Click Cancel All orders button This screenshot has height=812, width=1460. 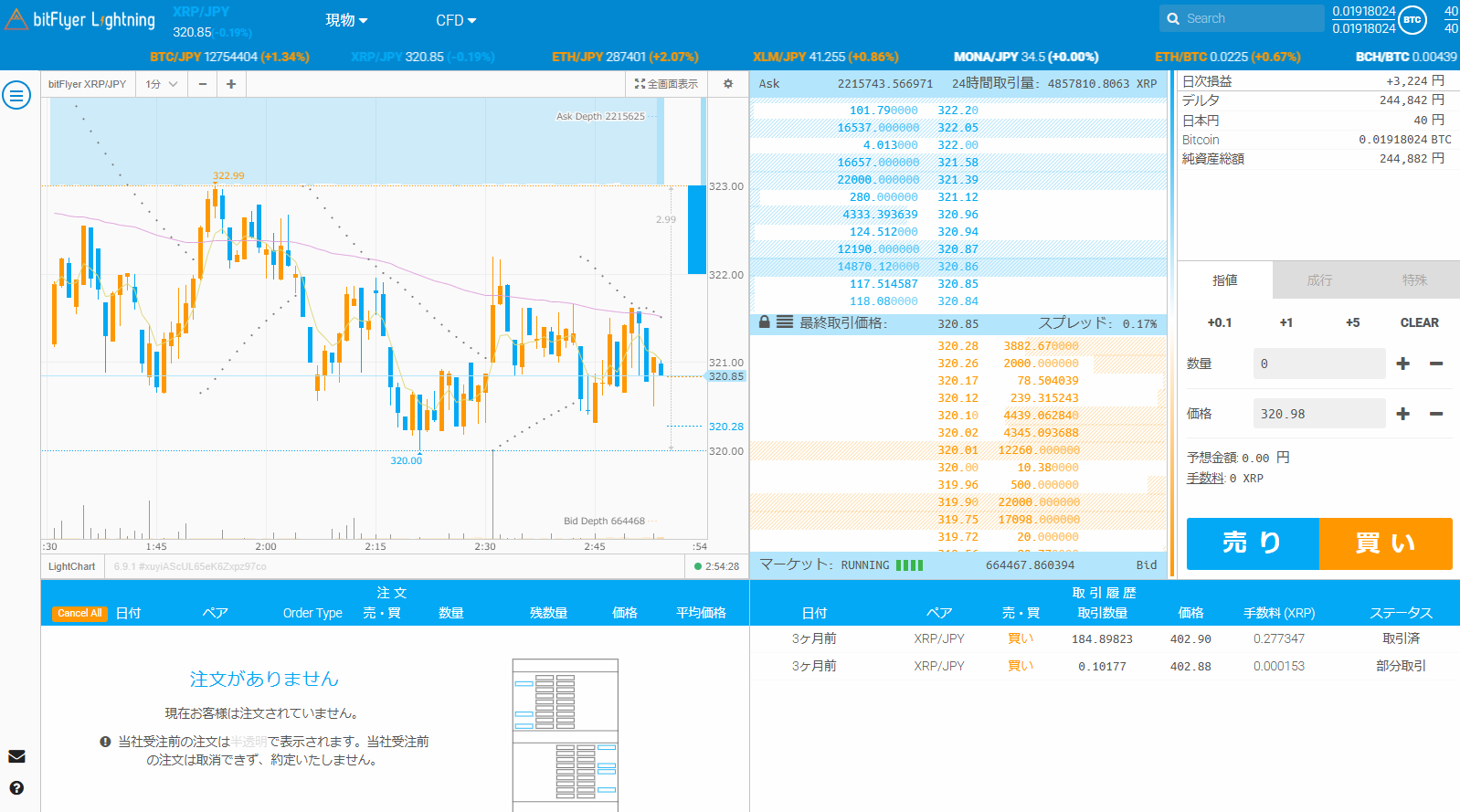[79, 614]
